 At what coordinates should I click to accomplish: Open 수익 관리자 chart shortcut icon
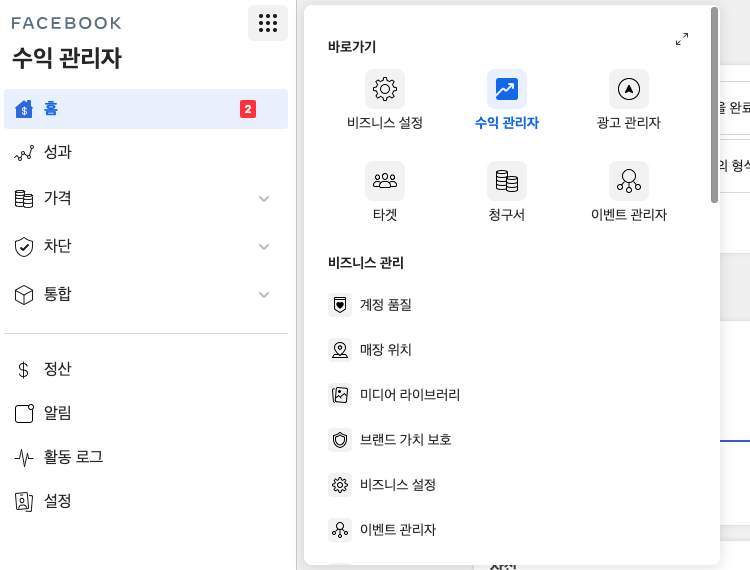coord(507,89)
